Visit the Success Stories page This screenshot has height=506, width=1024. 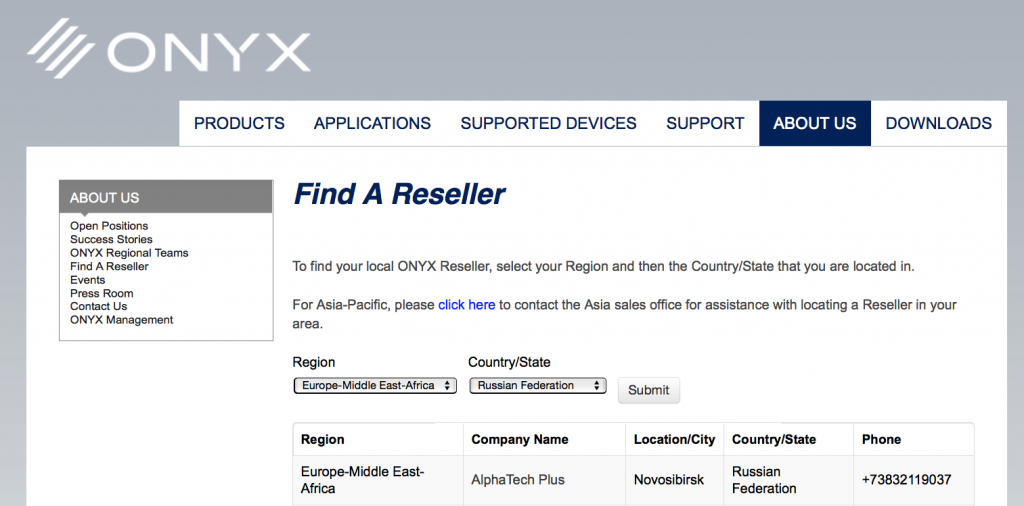111,240
